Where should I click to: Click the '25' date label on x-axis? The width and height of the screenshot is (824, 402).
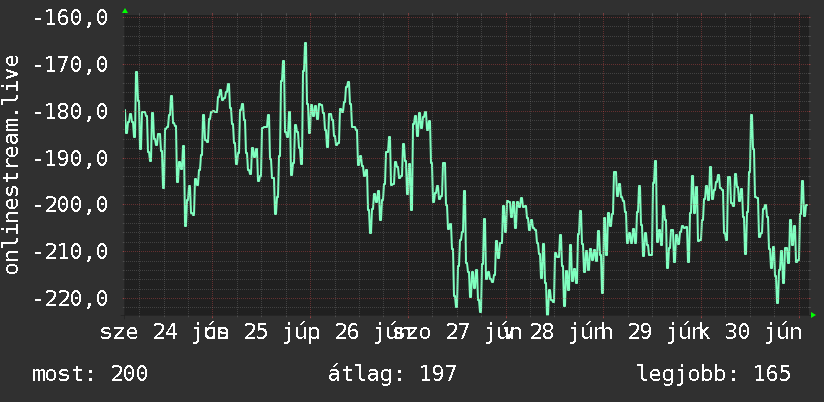pyautogui.click(x=256, y=332)
